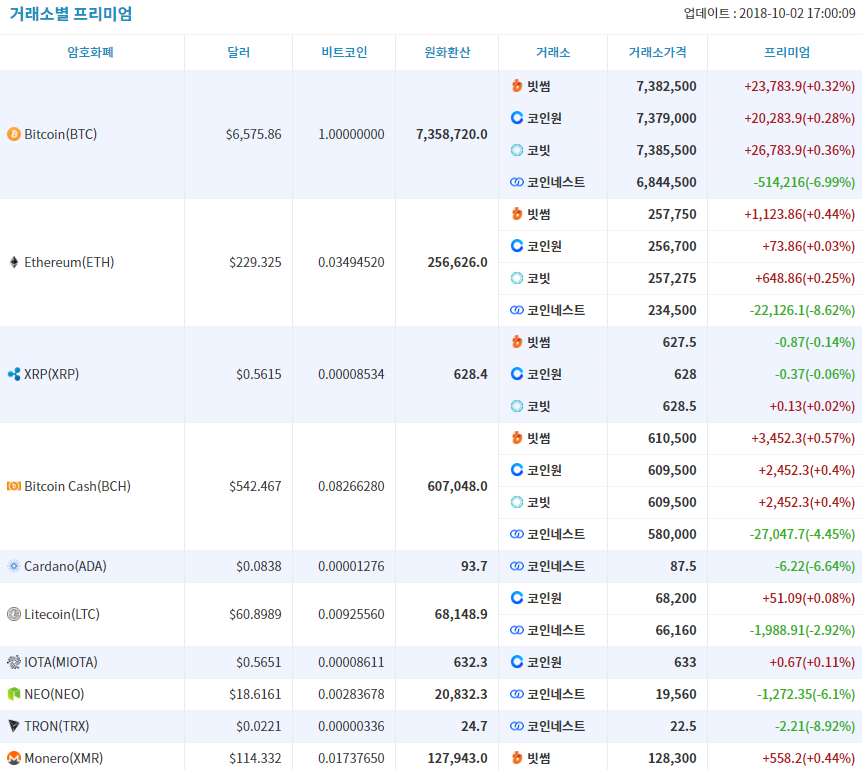Select Cardano premium -6.22(-6.64%)

click(815, 566)
